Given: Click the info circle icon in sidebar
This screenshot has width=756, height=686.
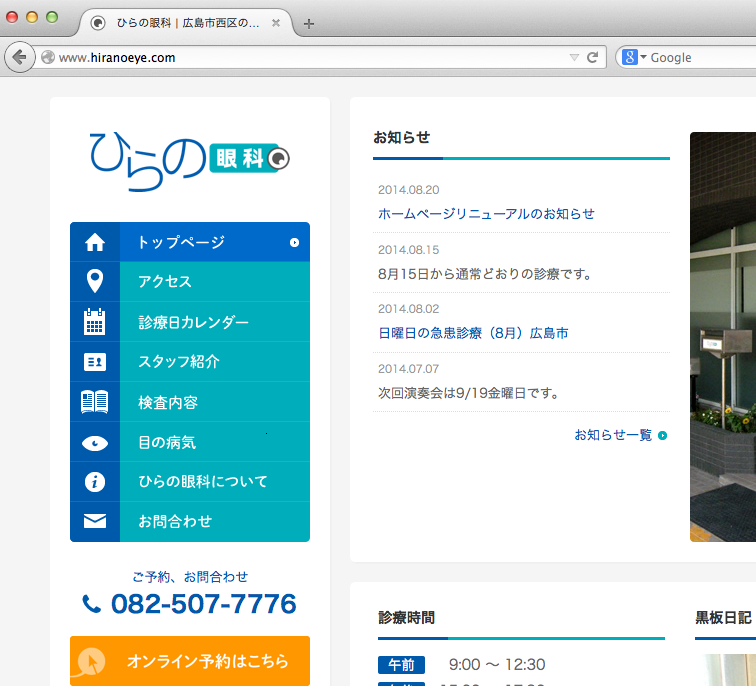Looking at the screenshot, I should coord(95,482).
